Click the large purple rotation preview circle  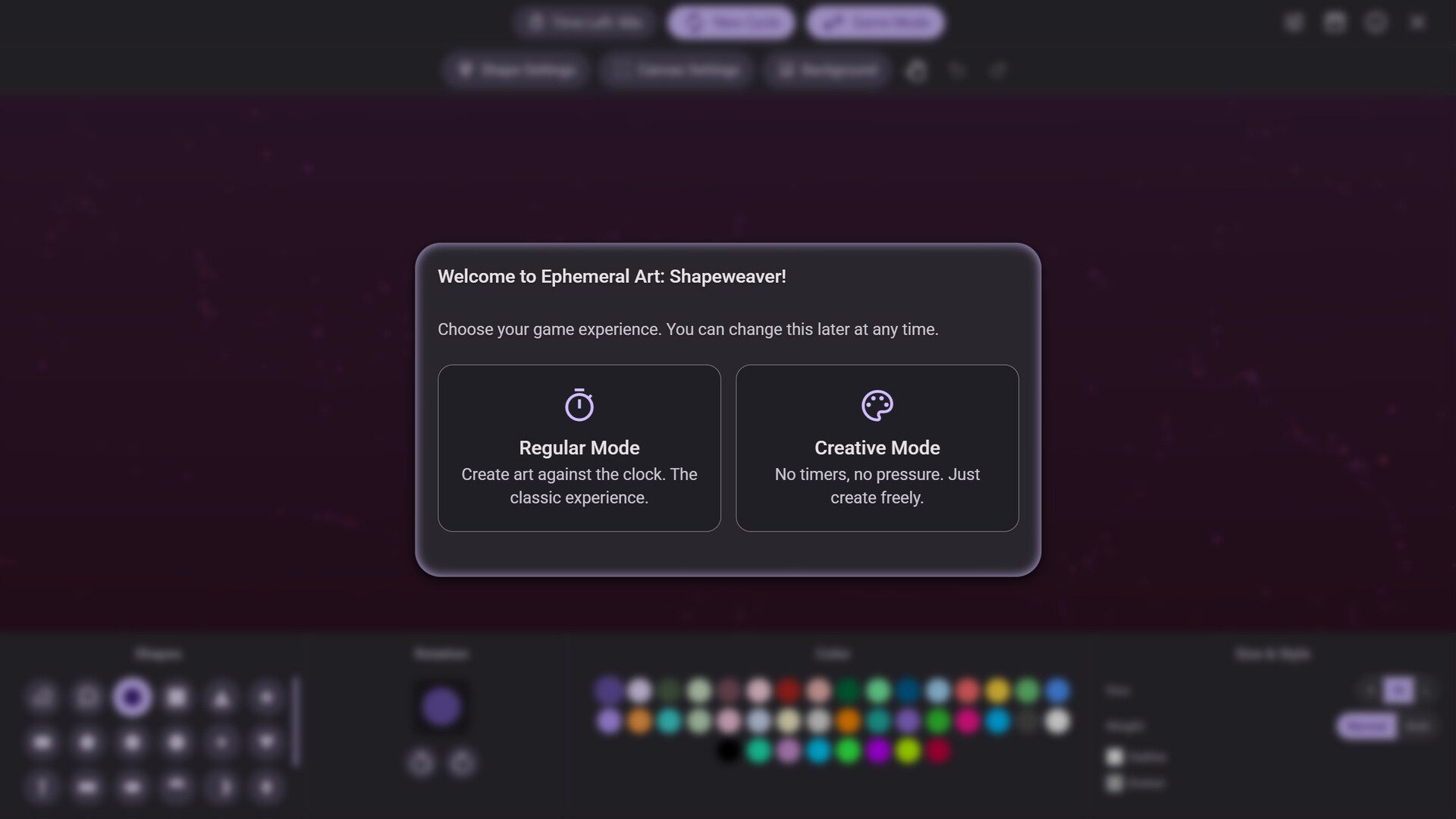441,707
